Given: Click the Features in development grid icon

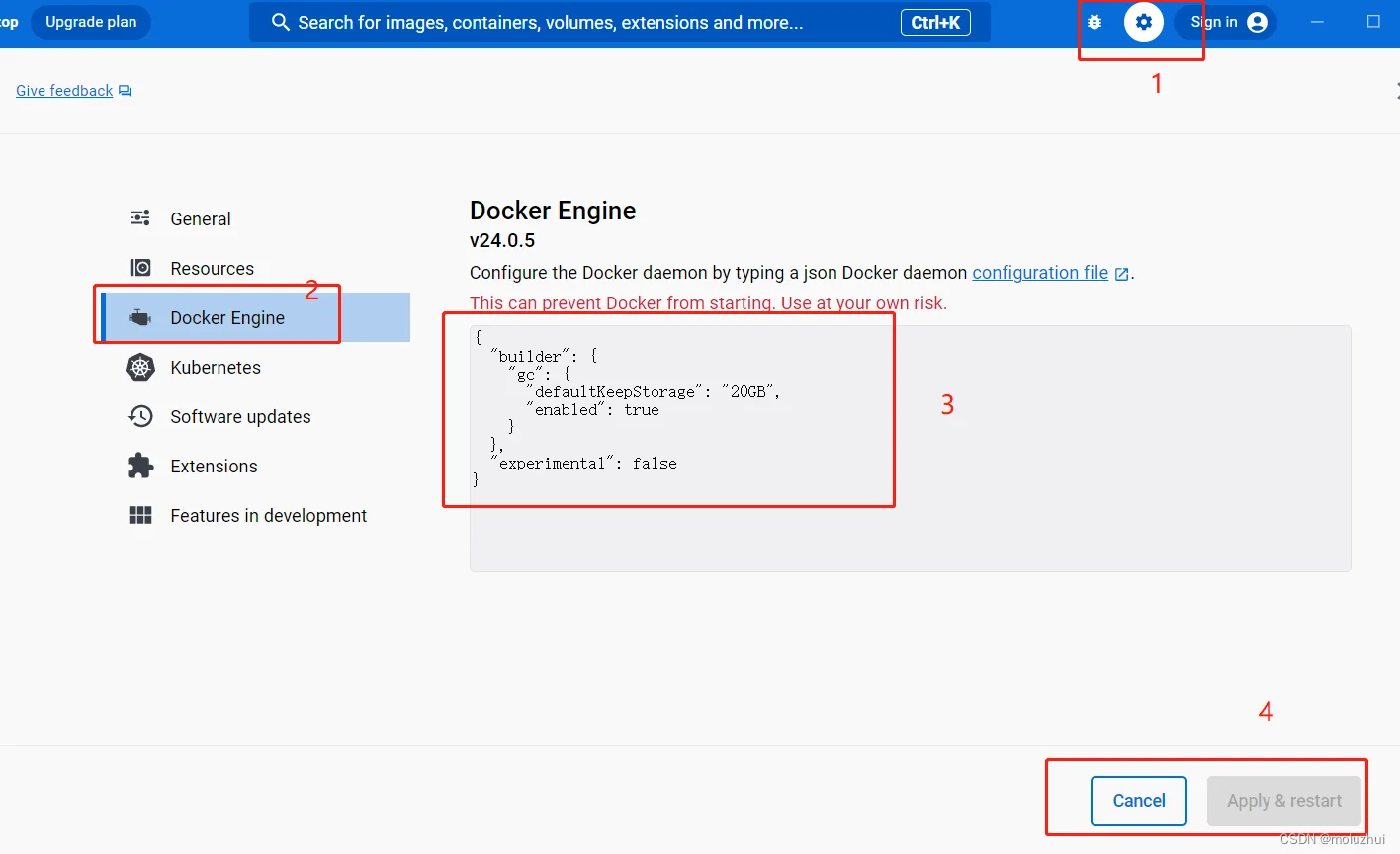Looking at the screenshot, I should tap(140, 515).
